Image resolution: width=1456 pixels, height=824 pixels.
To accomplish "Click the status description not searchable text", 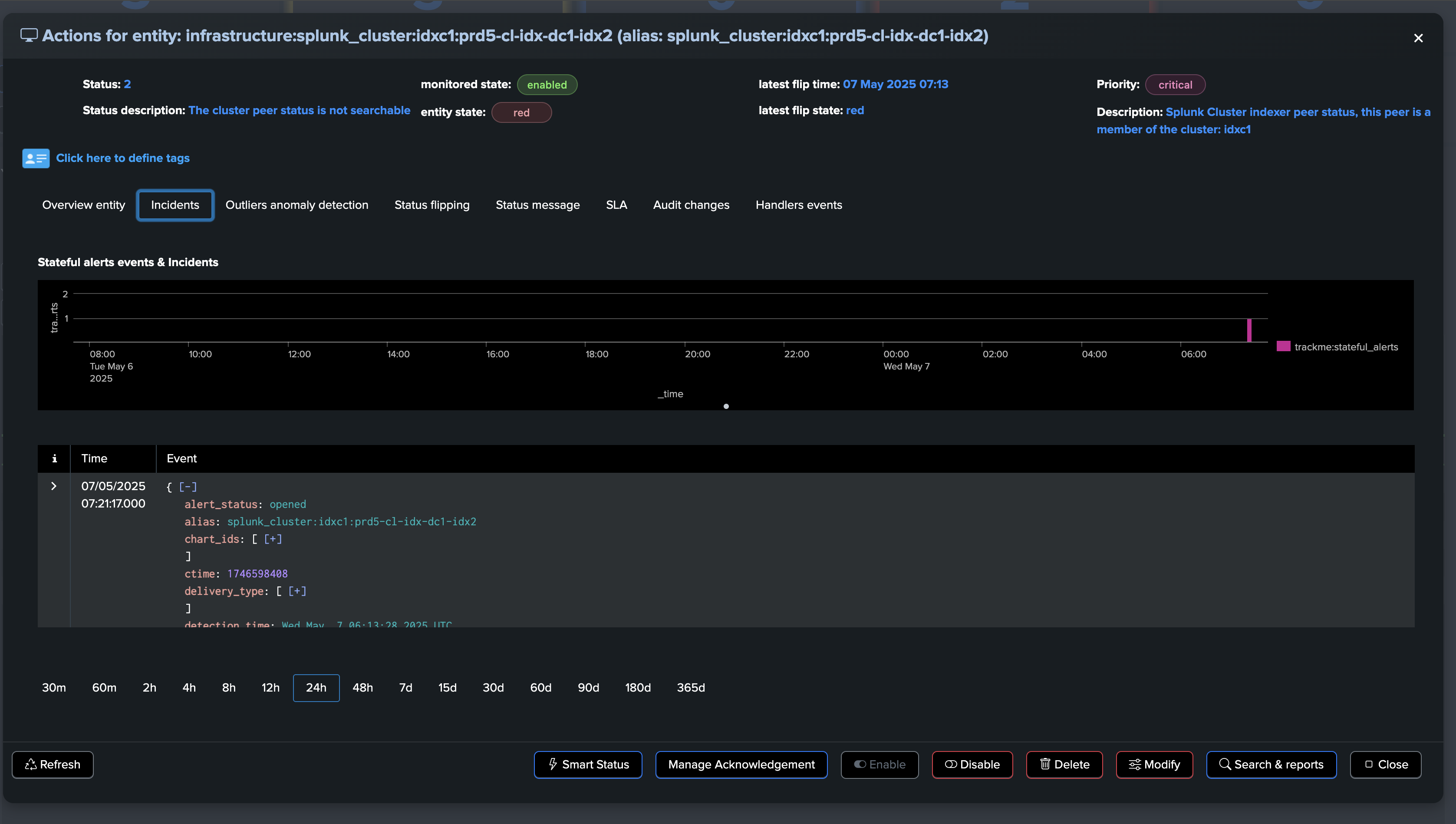I will coord(299,110).
